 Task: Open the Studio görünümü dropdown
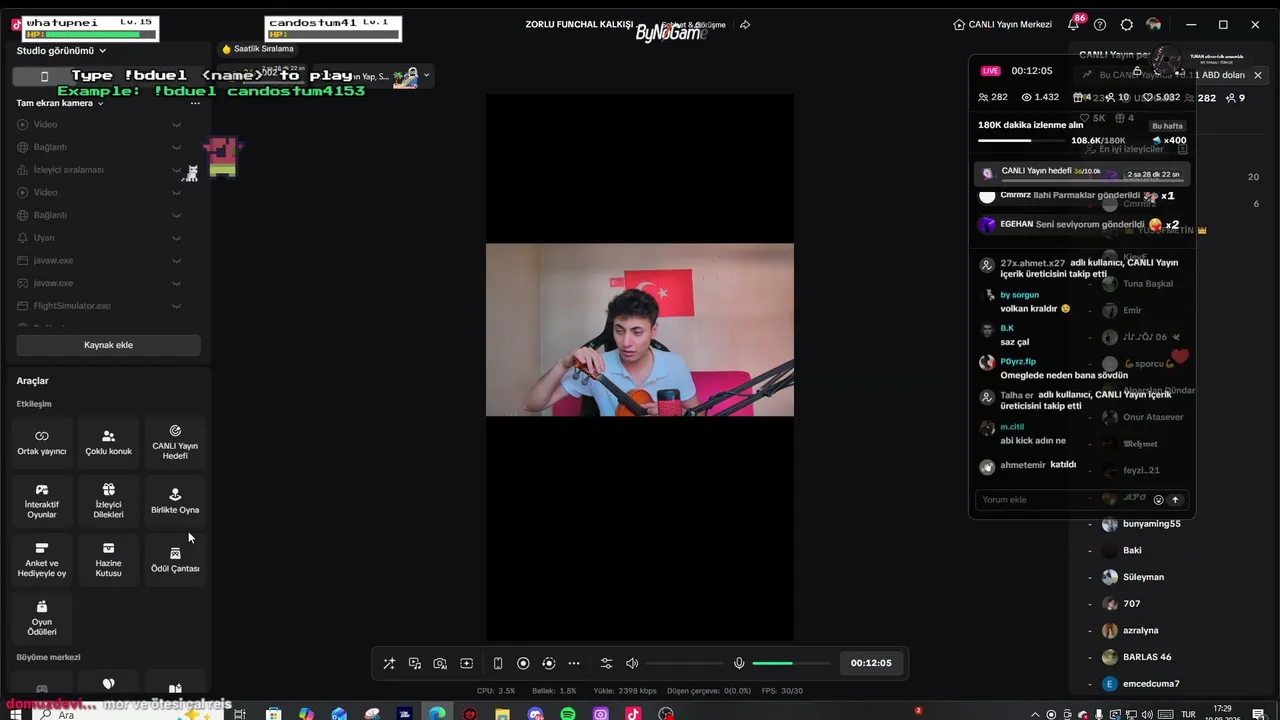(61, 51)
